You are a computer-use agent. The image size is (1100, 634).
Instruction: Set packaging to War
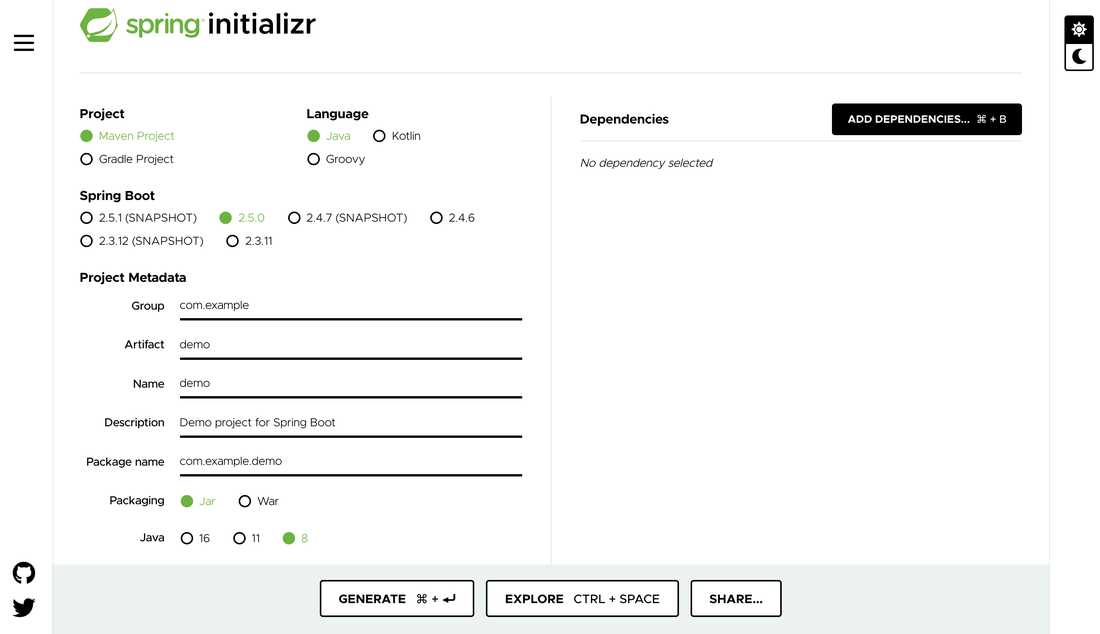click(259, 501)
